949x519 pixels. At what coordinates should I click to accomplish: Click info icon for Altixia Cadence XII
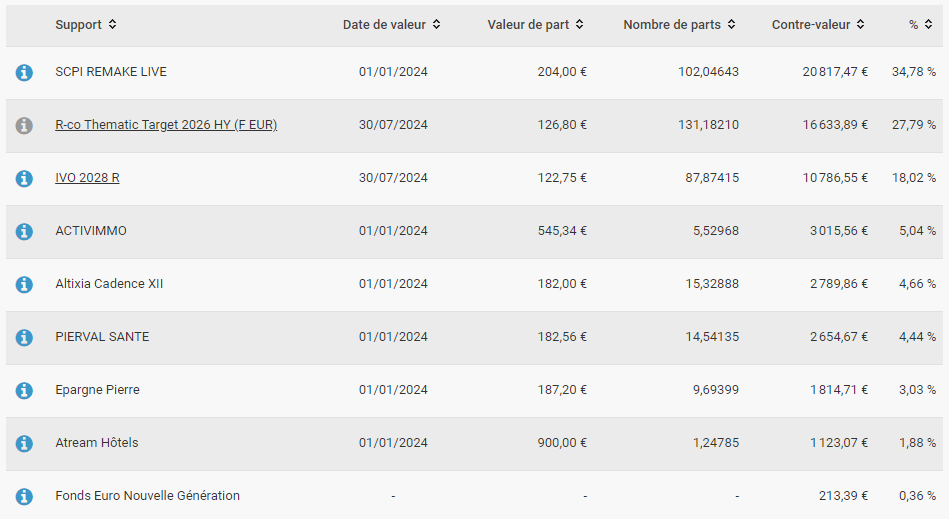pos(24,284)
